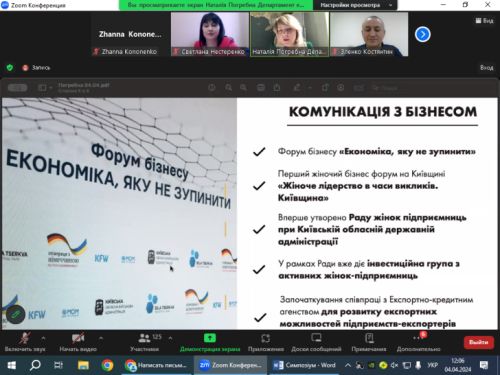Unmute microphone with Включить звук button
500x375 pixels.
coord(25,342)
